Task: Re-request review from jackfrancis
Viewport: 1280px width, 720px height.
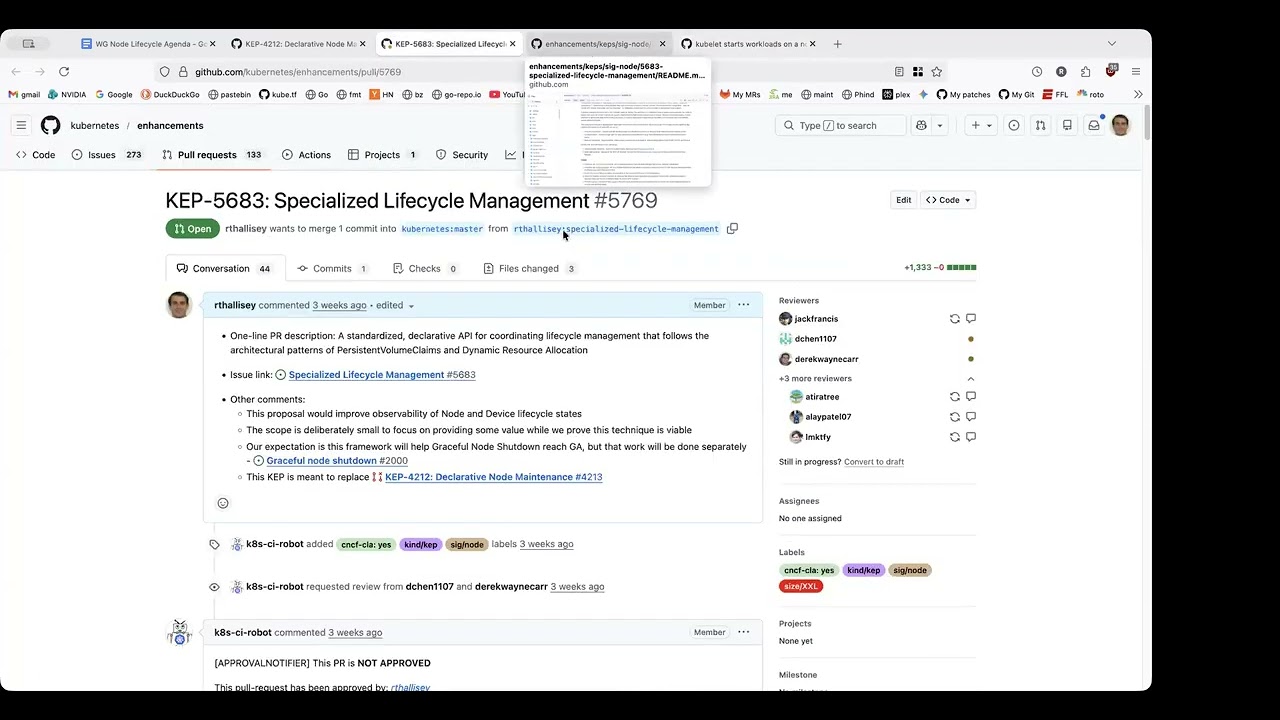Action: pos(954,319)
